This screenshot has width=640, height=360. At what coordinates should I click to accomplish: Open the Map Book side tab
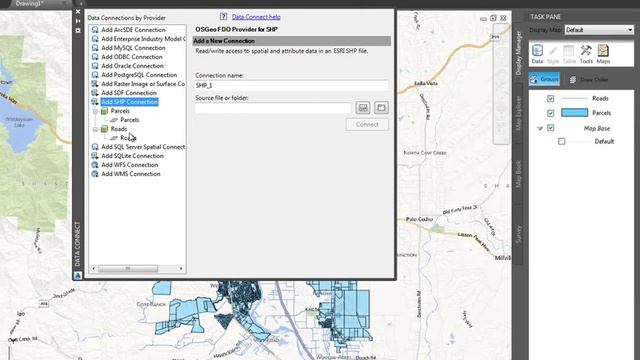tap(518, 174)
